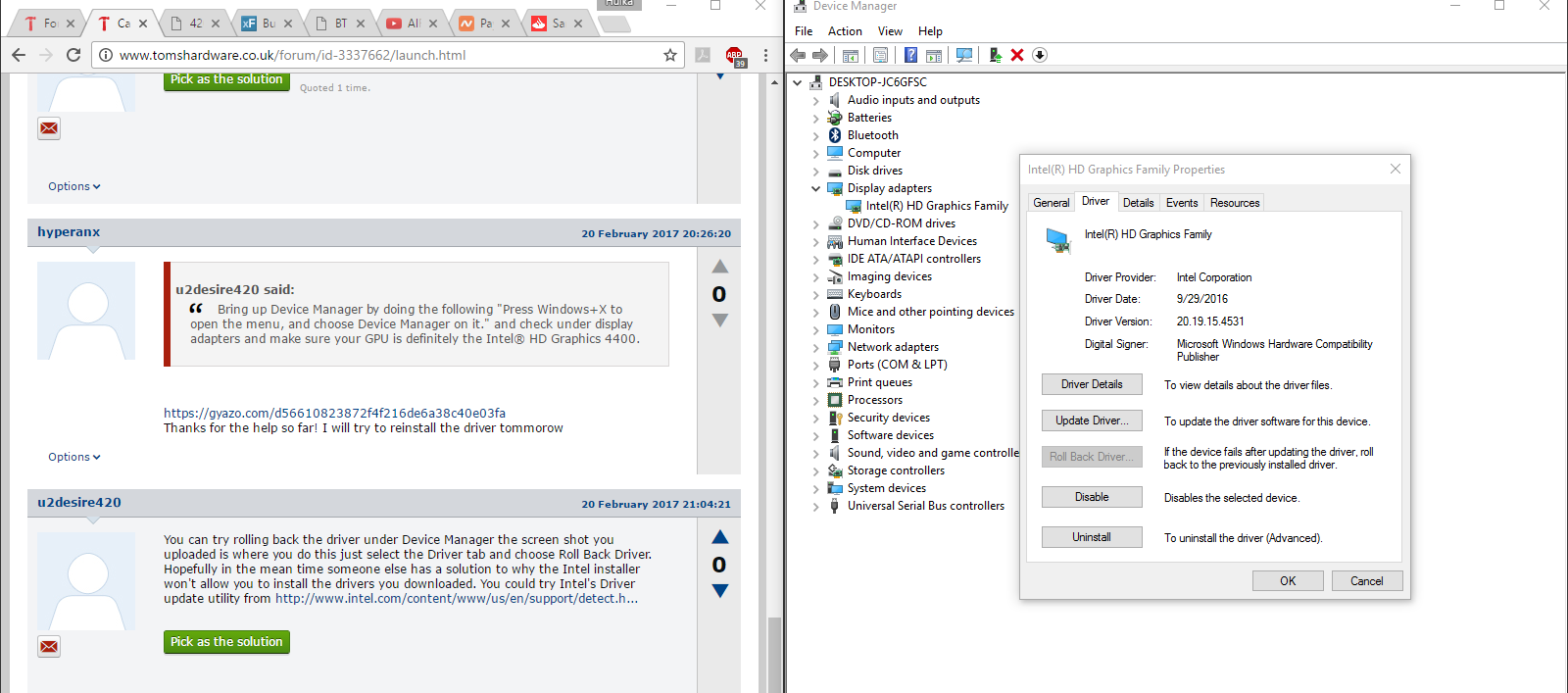1568x693 pixels.
Task: Click Scan for hardware changes icon
Action: 964,55
